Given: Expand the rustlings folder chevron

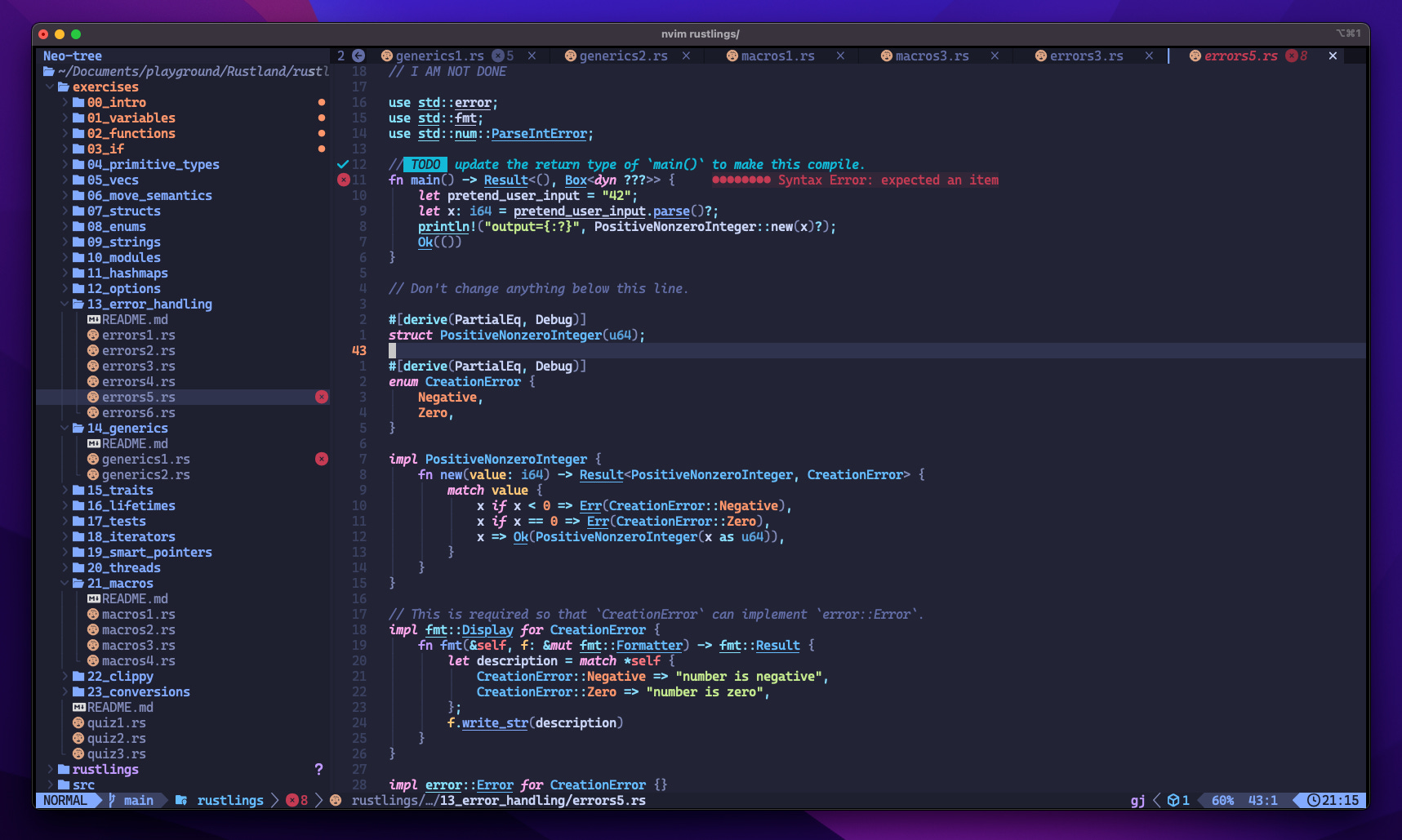Looking at the screenshot, I should point(50,769).
